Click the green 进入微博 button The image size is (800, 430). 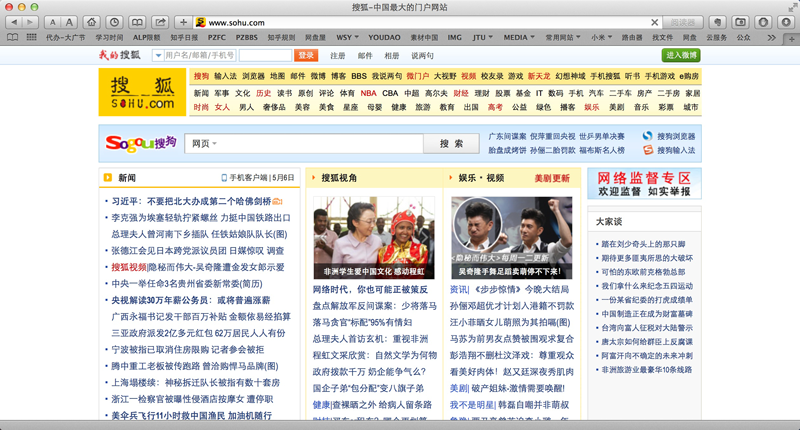coord(681,55)
